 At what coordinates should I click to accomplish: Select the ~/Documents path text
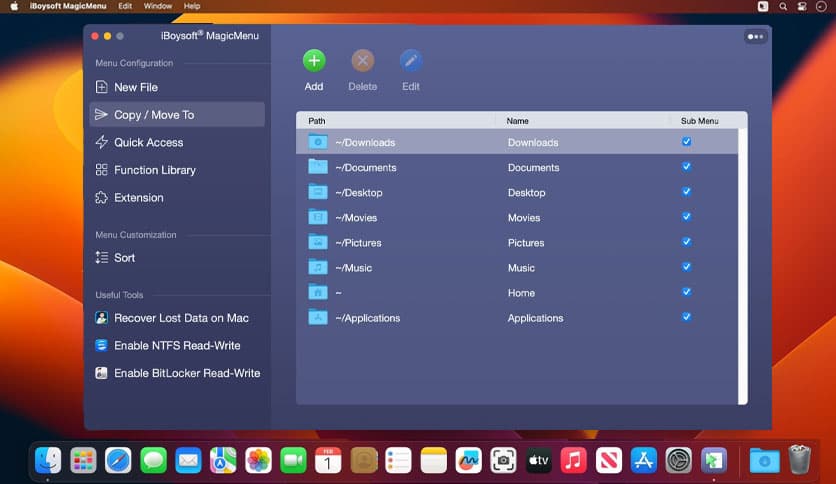366,168
